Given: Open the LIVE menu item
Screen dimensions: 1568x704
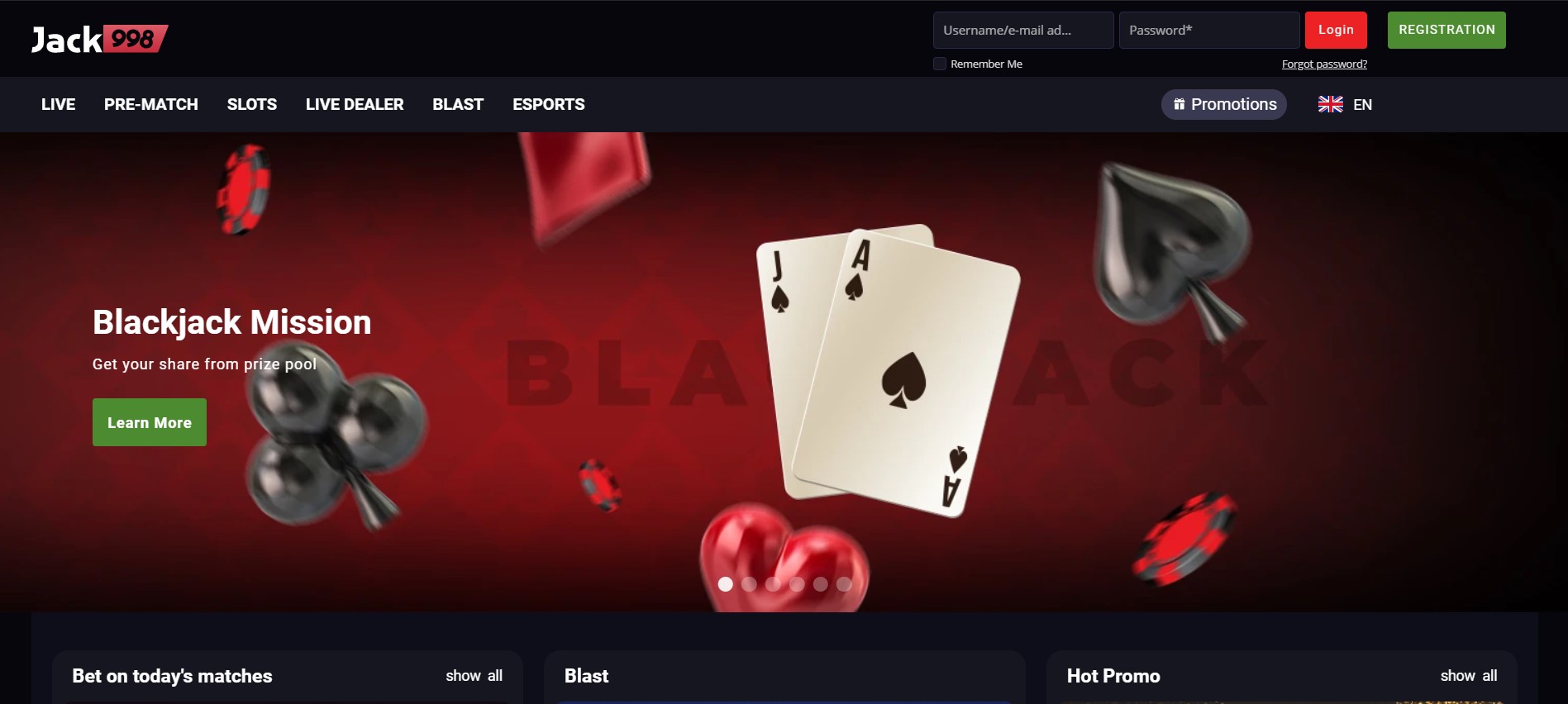Looking at the screenshot, I should pyautogui.click(x=58, y=104).
